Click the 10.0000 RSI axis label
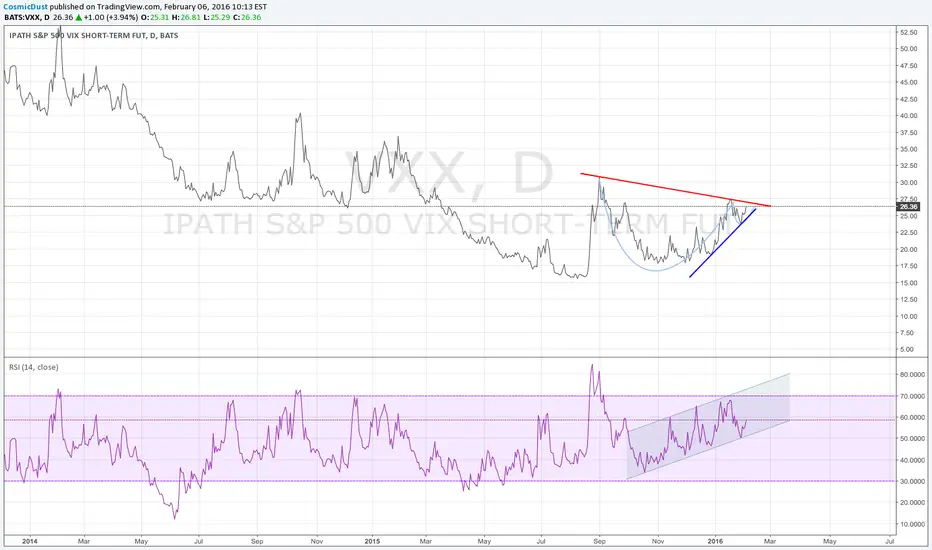The width and height of the screenshot is (932, 550). (912, 524)
